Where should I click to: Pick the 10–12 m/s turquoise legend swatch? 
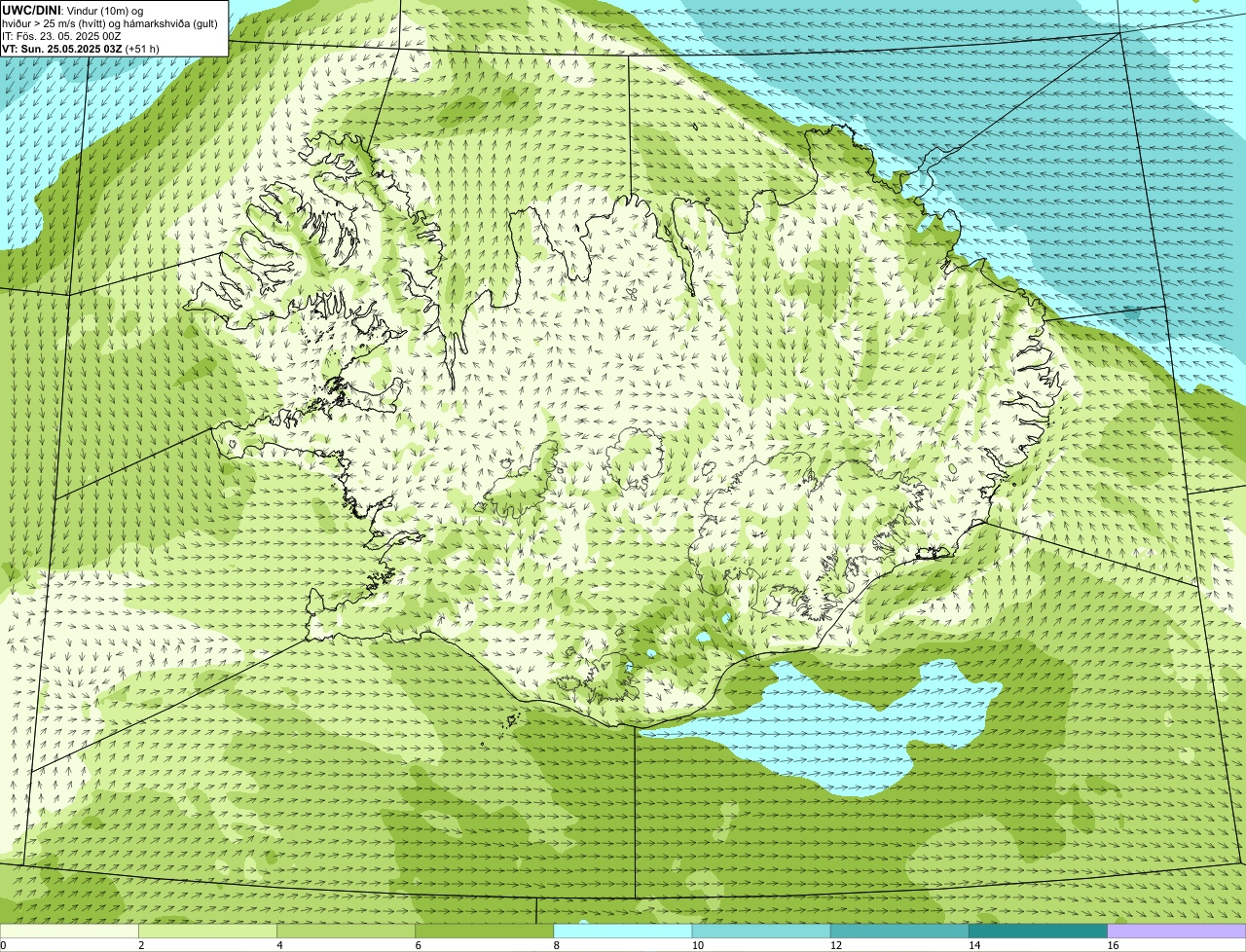click(x=761, y=932)
